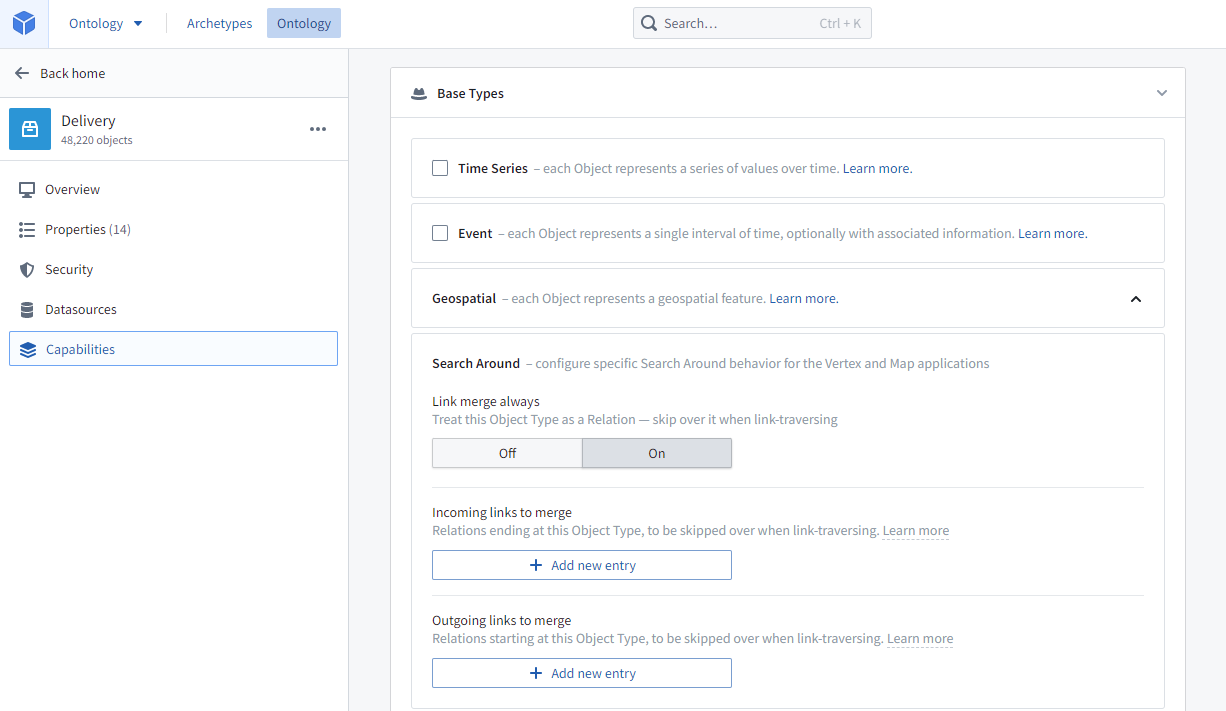This screenshot has height=711, width=1226.
Task: Click the back arrow icon beside Back home
Action: click(22, 73)
